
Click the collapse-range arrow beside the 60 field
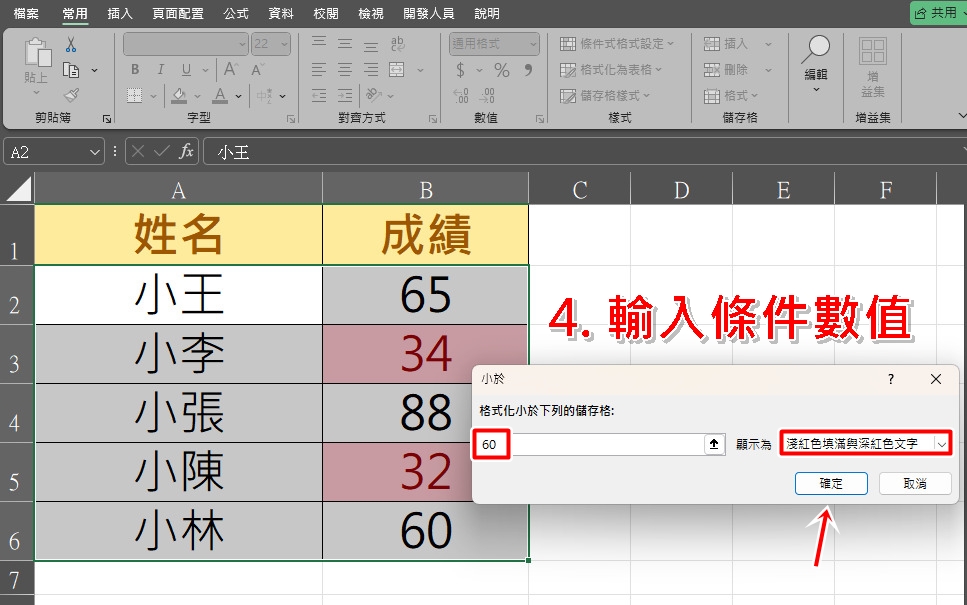(x=714, y=444)
